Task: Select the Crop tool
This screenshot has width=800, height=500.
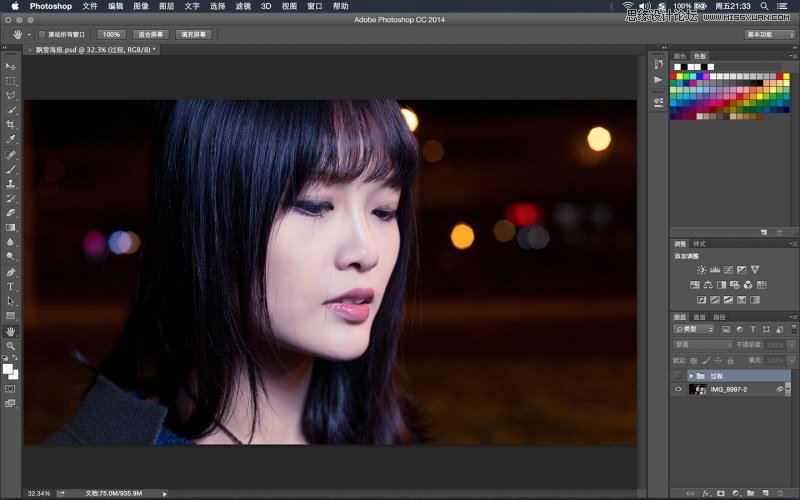Action: (x=11, y=124)
